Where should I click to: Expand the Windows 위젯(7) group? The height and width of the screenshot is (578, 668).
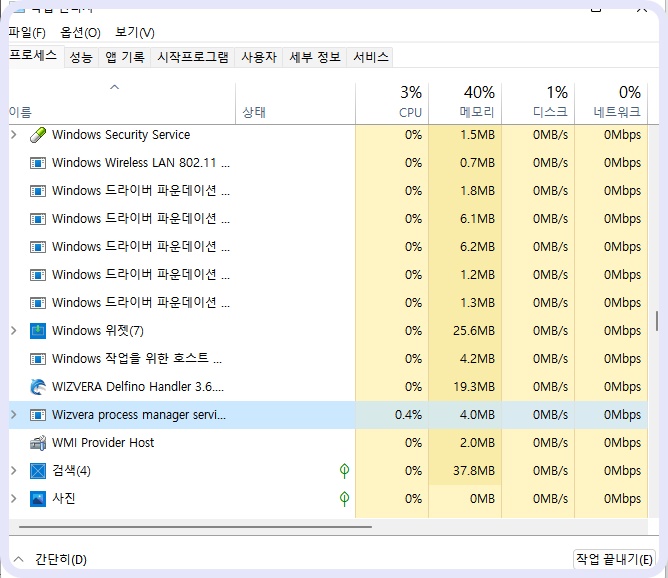[x=14, y=331]
